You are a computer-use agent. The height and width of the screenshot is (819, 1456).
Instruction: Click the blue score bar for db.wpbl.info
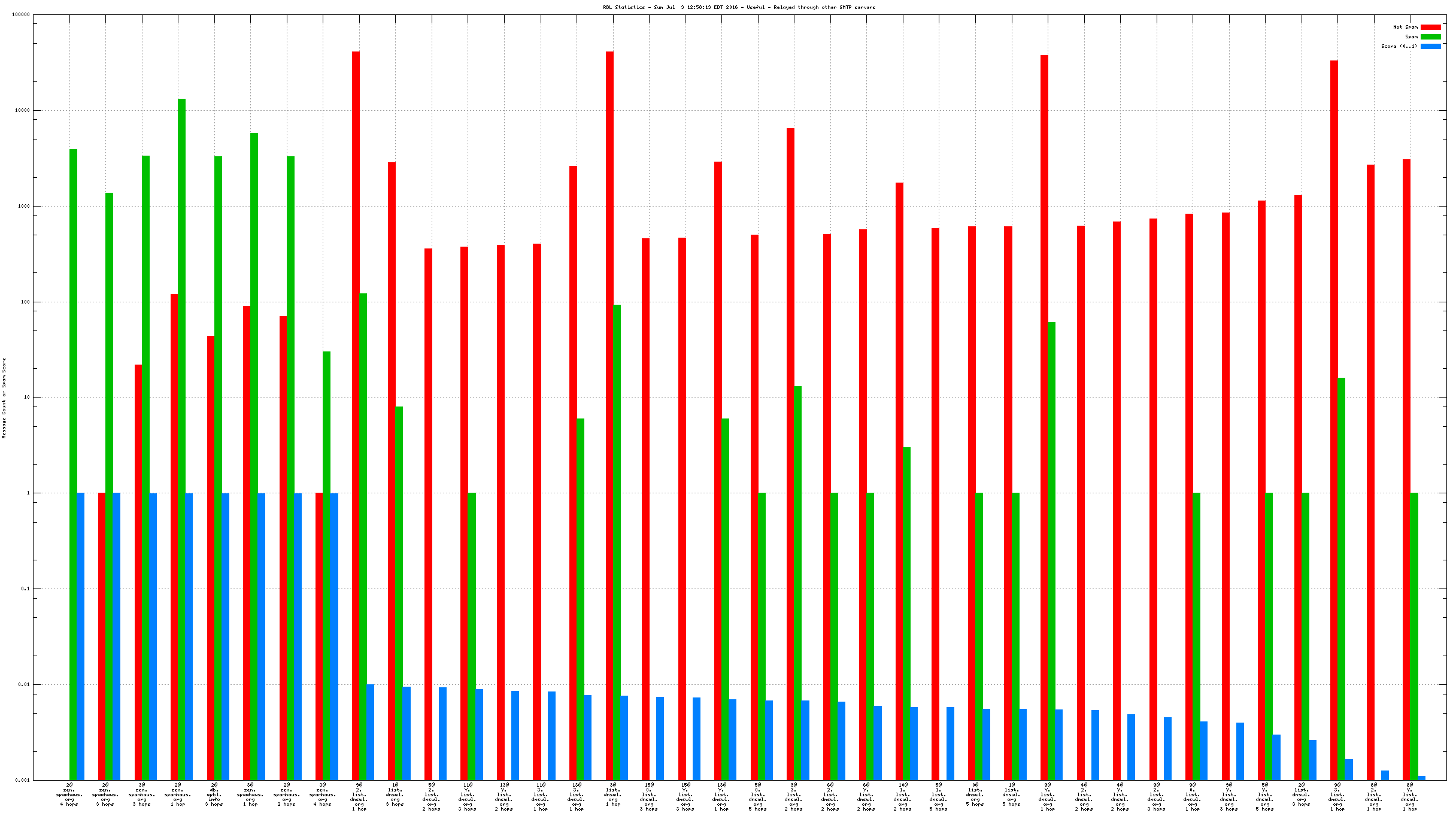[x=226, y=635]
